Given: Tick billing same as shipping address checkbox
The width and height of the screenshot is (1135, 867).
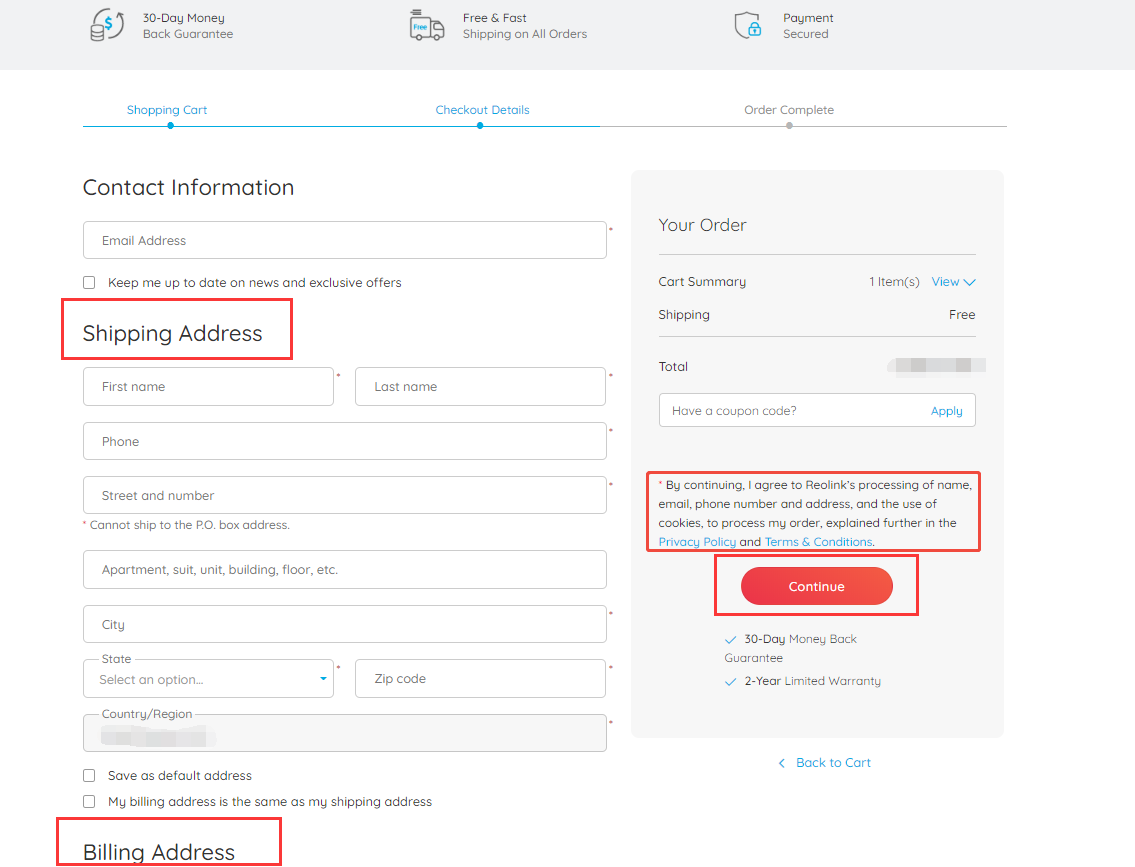Looking at the screenshot, I should click(x=89, y=802).
